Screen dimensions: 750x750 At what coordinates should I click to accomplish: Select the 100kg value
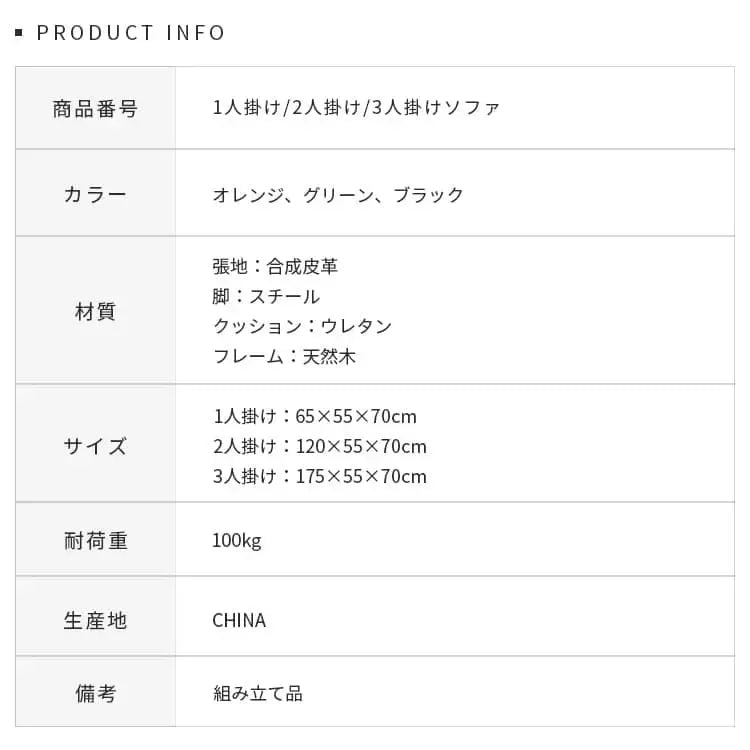236,541
